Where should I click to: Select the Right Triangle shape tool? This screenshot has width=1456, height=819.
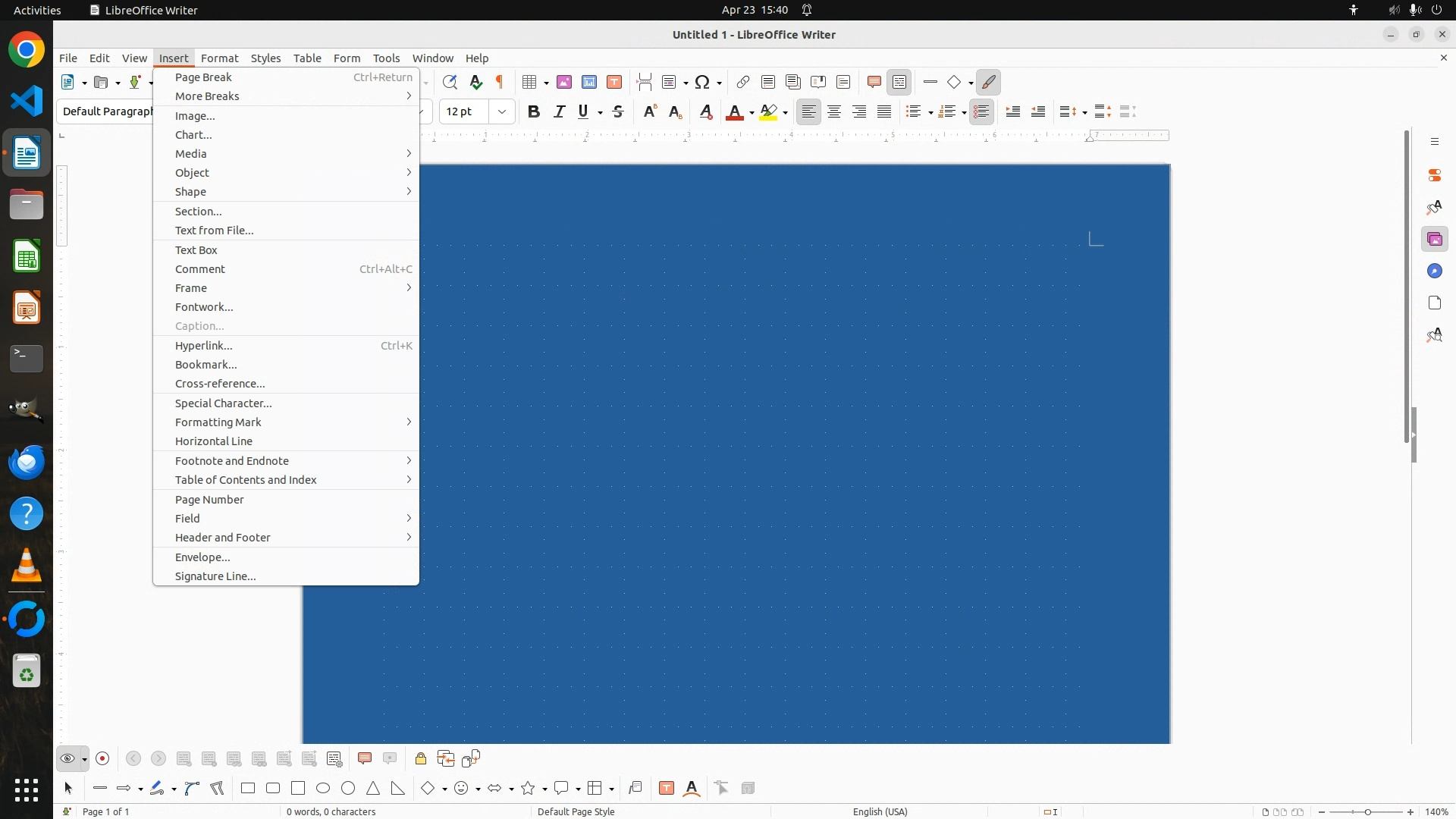[x=398, y=789]
